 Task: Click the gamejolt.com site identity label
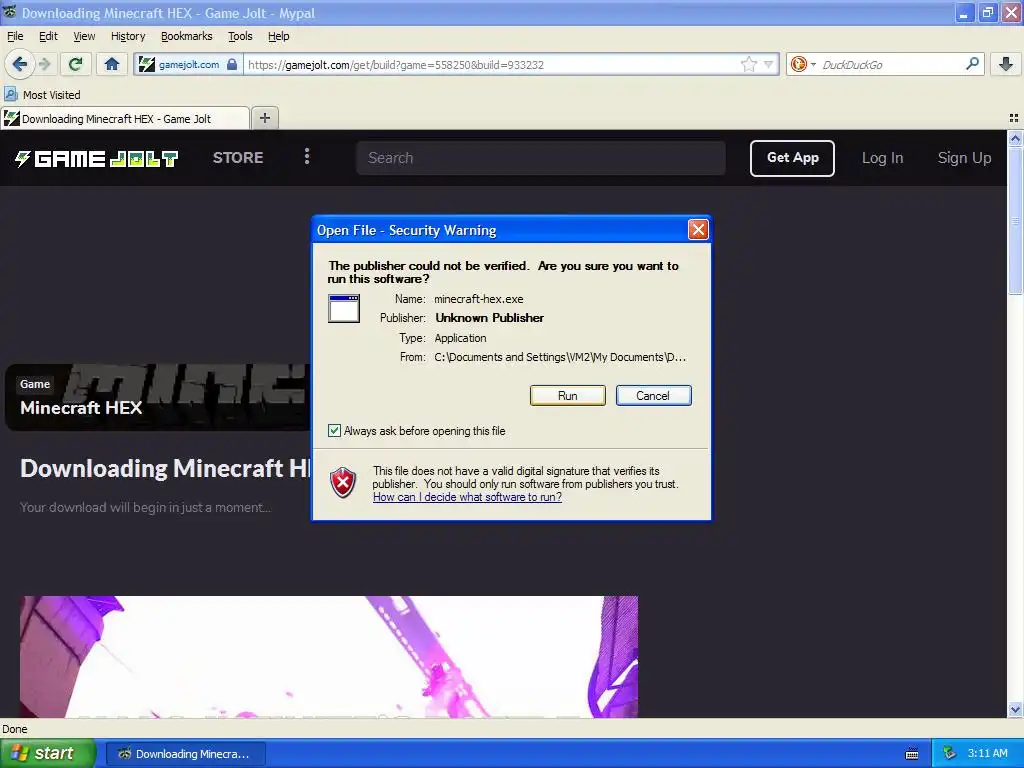(x=189, y=64)
